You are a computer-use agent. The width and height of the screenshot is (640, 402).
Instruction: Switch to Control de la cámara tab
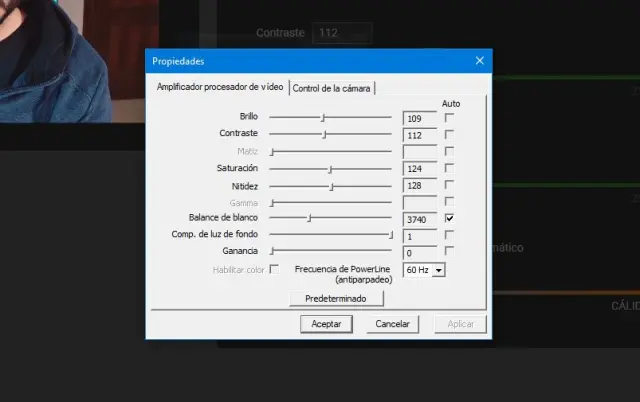(332, 88)
